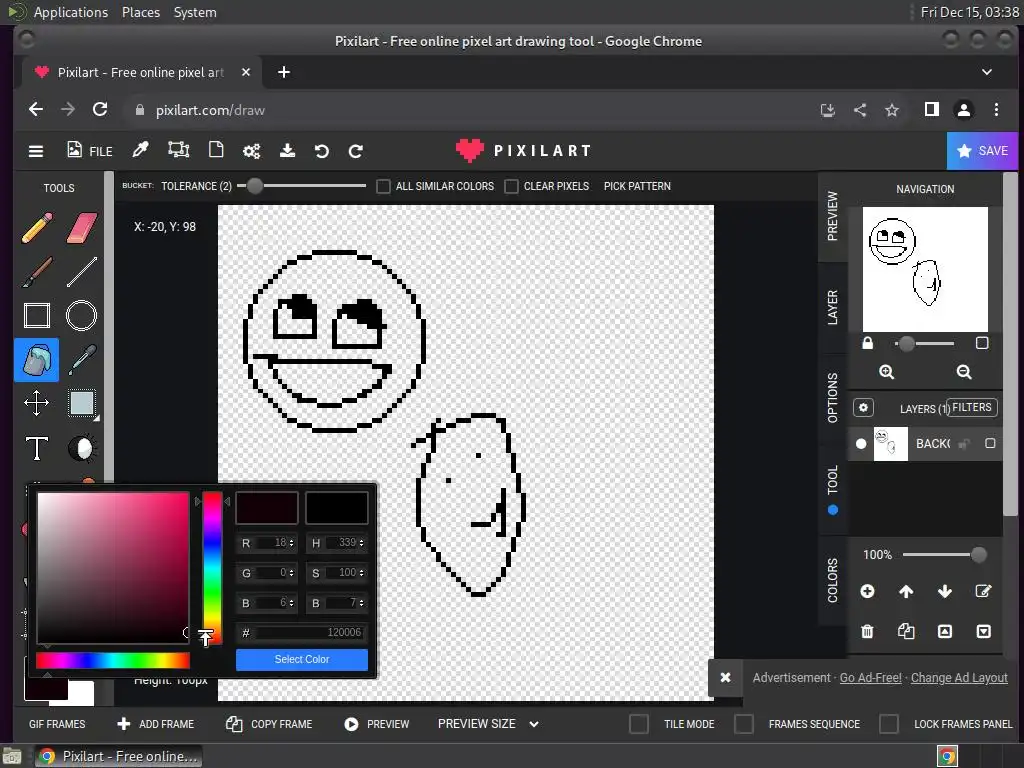The image size is (1024, 768).
Task: Select the Pencil tool
Action: tap(37, 228)
